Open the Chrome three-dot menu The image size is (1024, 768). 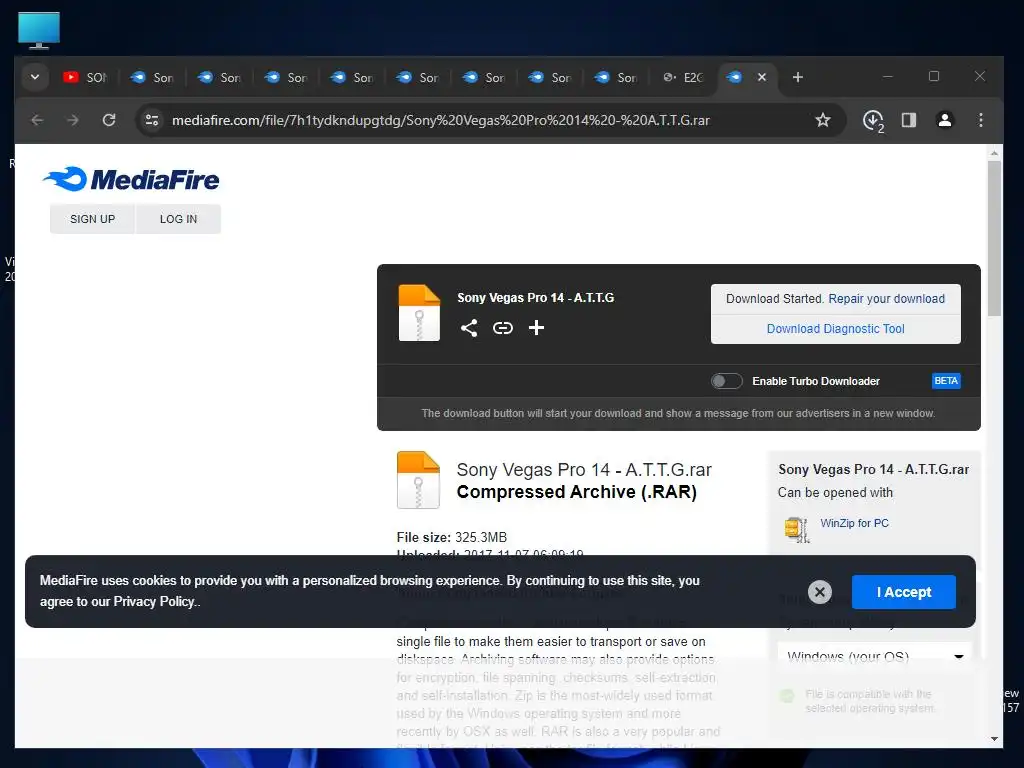tap(980, 120)
